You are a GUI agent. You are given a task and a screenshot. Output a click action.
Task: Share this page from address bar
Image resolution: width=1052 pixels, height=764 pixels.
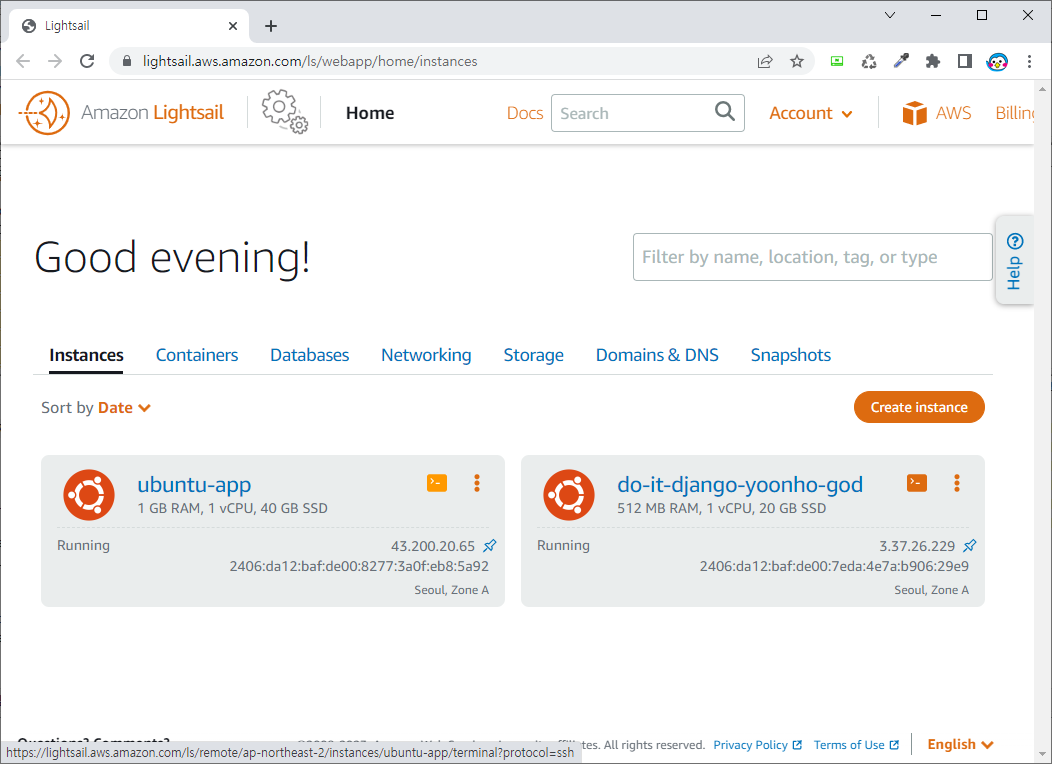coord(765,62)
